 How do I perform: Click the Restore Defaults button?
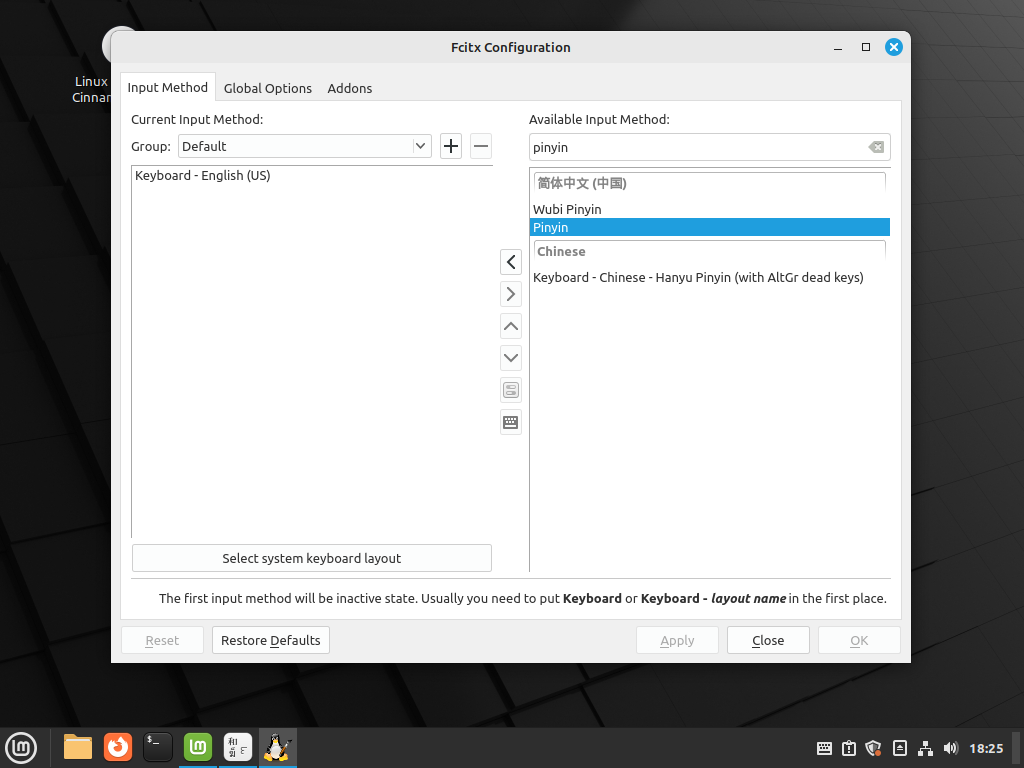(x=271, y=640)
